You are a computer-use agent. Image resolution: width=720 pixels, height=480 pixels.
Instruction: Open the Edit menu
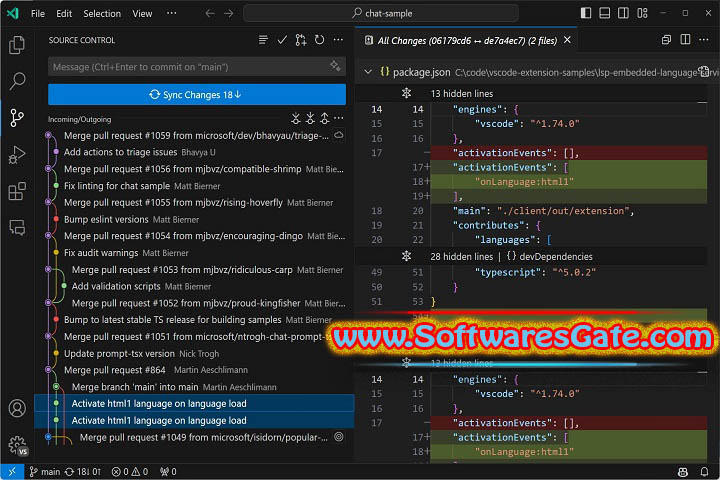[64, 14]
